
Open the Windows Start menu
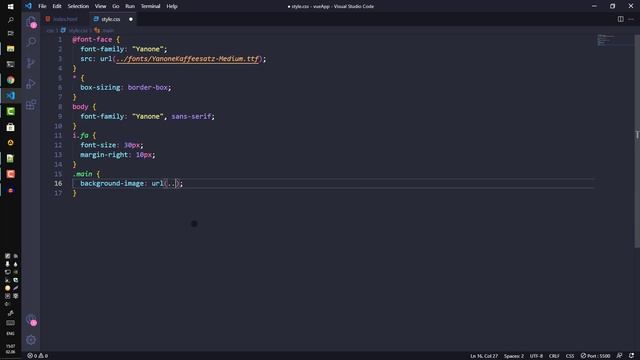click(11, 6)
